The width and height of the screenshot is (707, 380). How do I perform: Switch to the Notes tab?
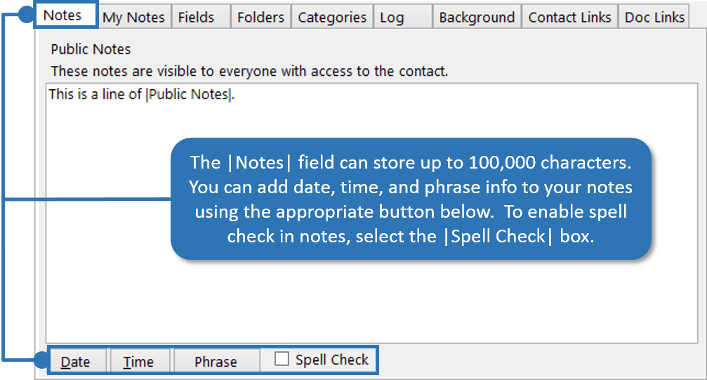click(65, 15)
